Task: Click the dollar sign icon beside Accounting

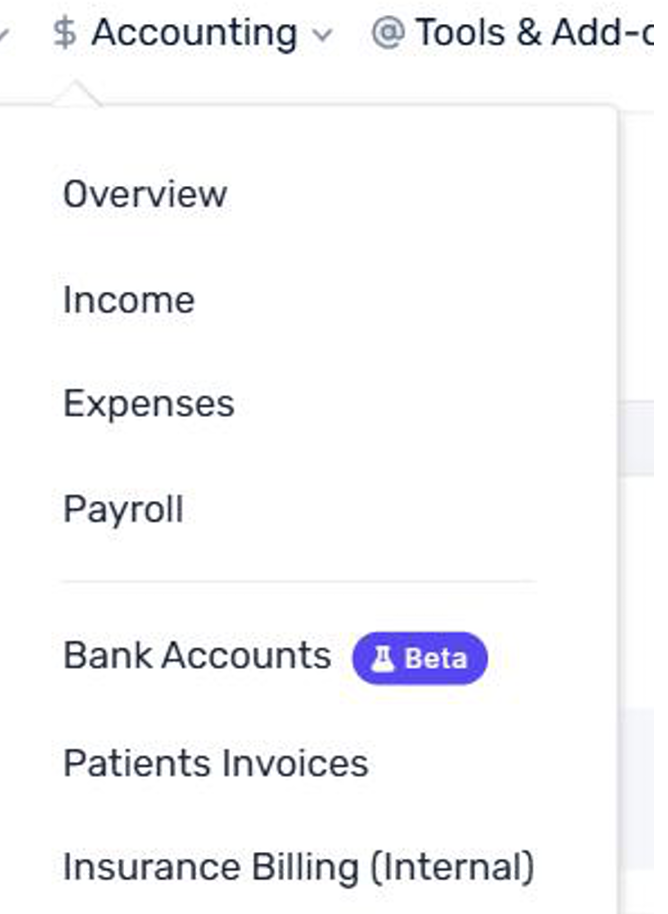Action: 65,33
